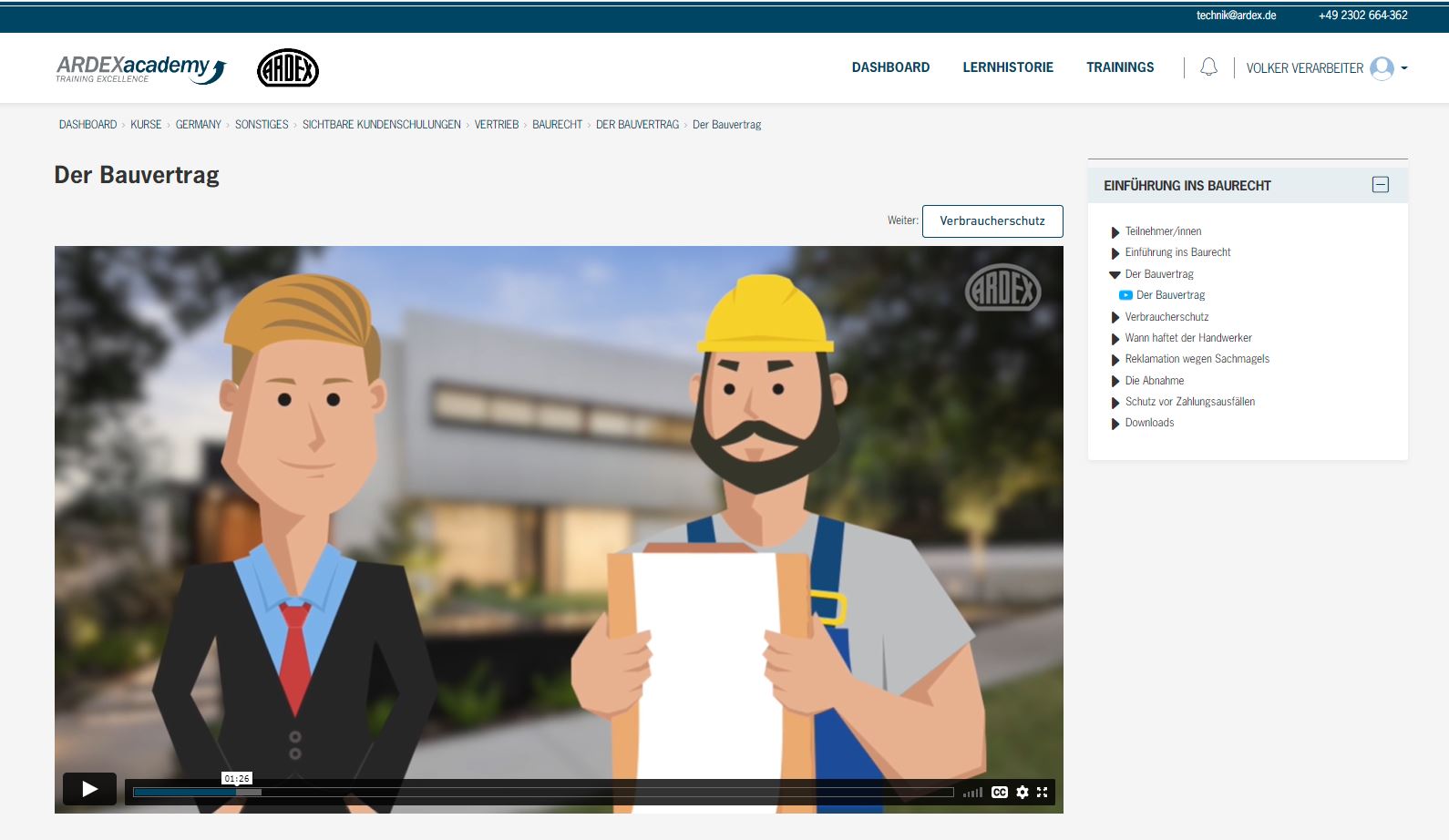Open Baurecht breadcrumb link
The image size is (1449, 840).
557,125
